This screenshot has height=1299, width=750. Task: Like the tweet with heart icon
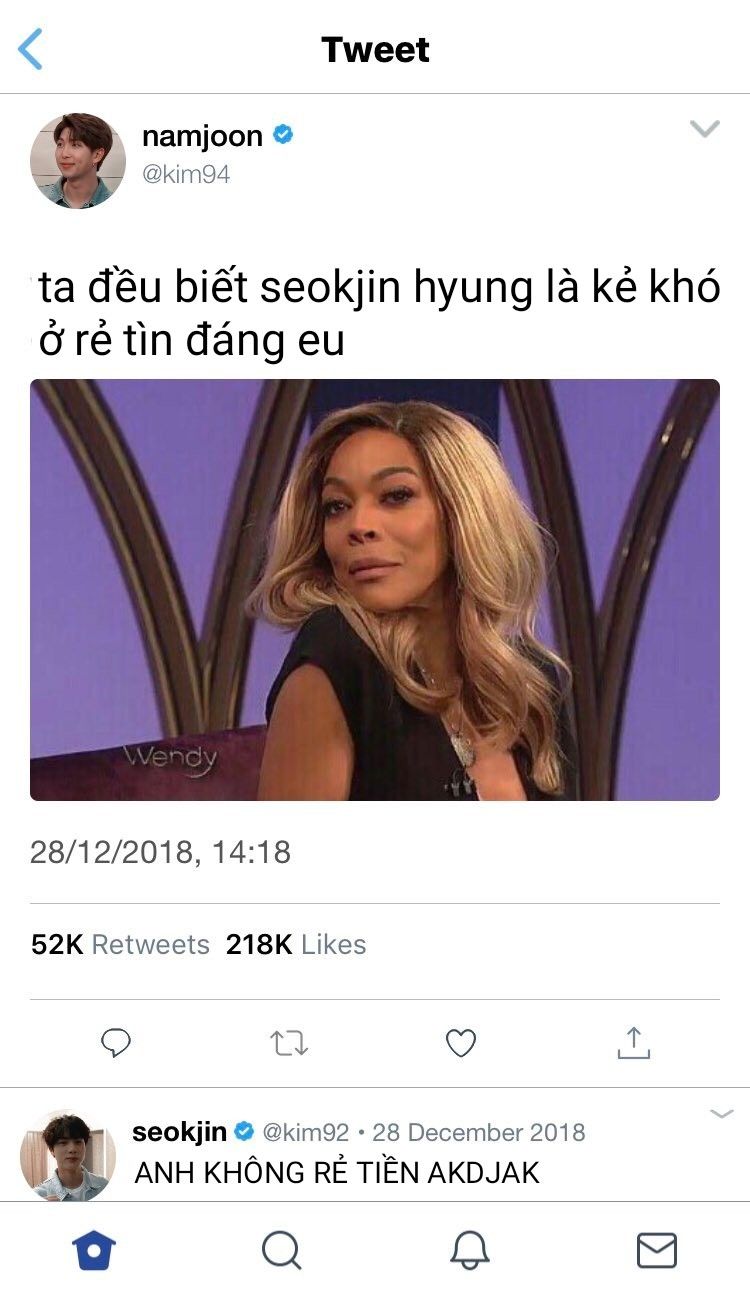(x=460, y=1044)
